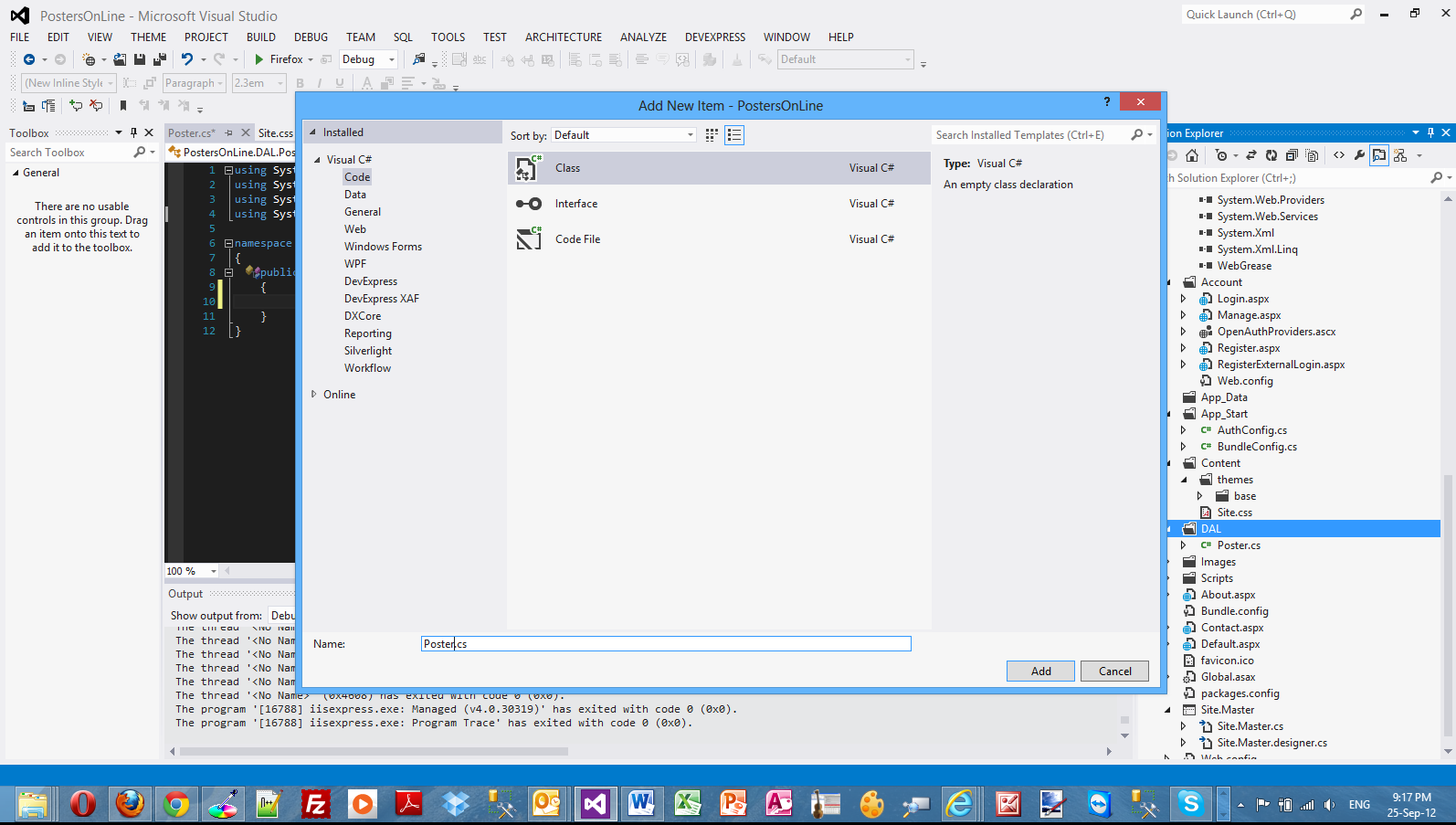Open the Paragraph format dropdown
The image size is (1456, 825).
tap(195, 83)
